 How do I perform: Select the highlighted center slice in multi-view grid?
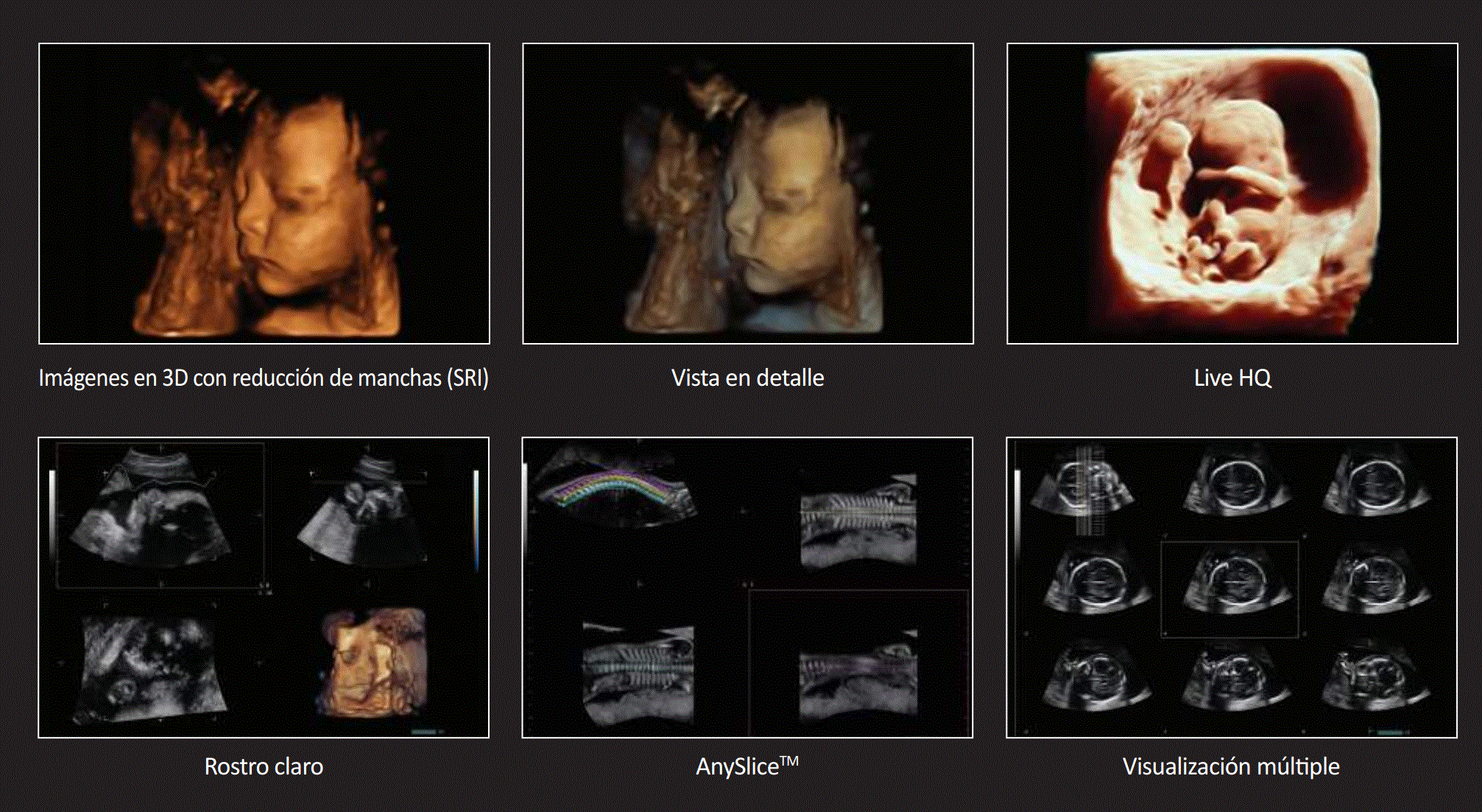click(x=1229, y=587)
